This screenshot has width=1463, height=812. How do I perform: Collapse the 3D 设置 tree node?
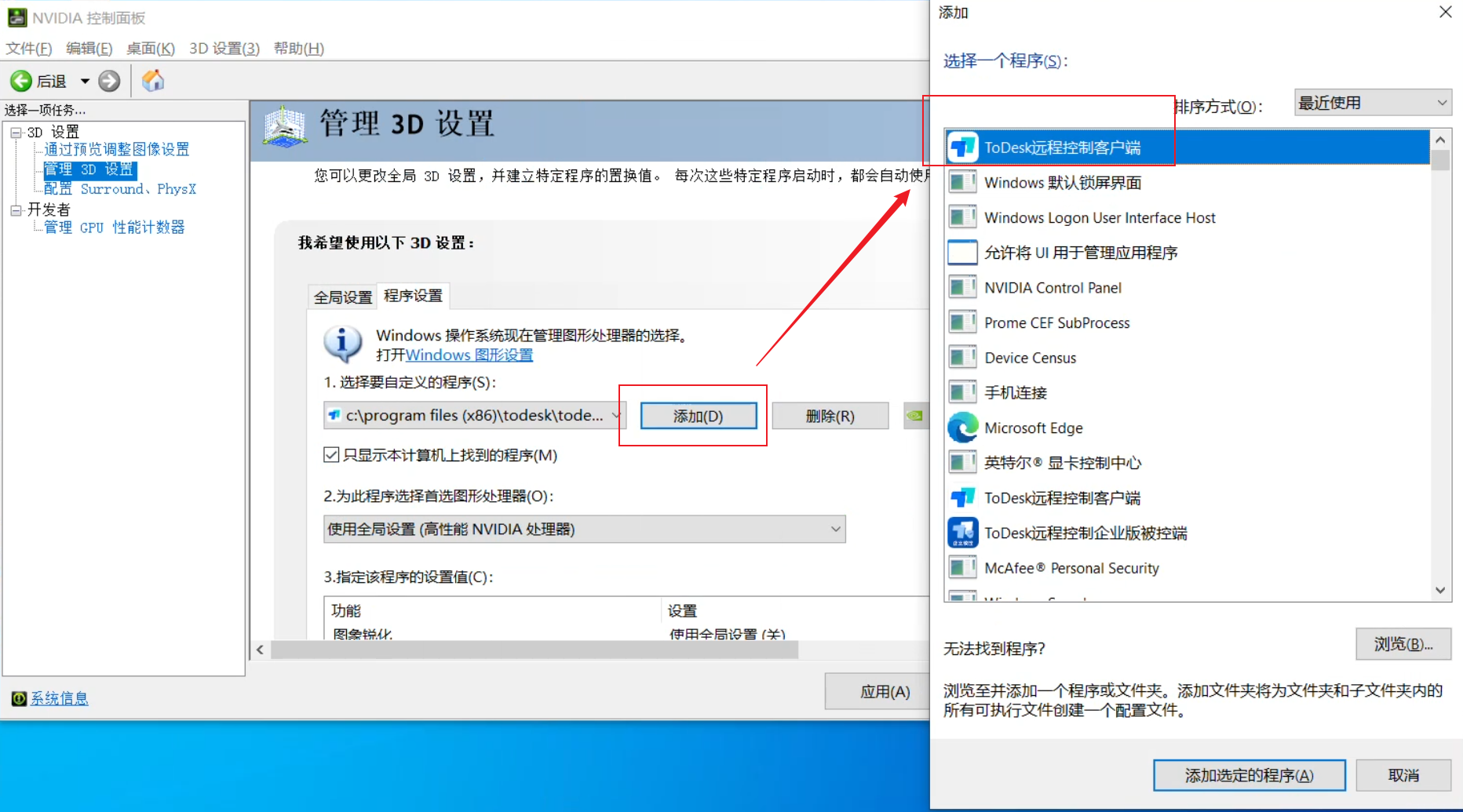point(16,133)
